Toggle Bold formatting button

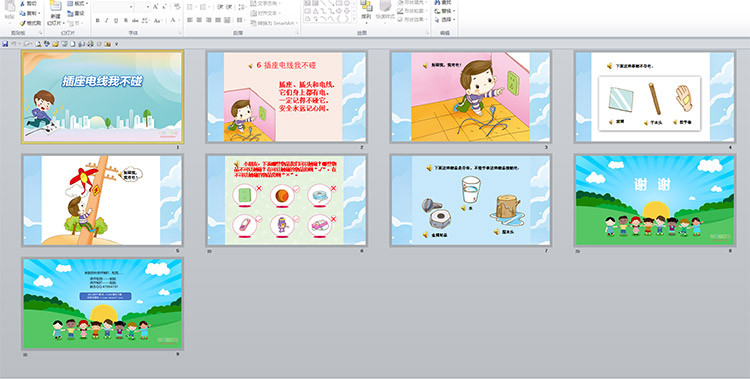click(98, 21)
